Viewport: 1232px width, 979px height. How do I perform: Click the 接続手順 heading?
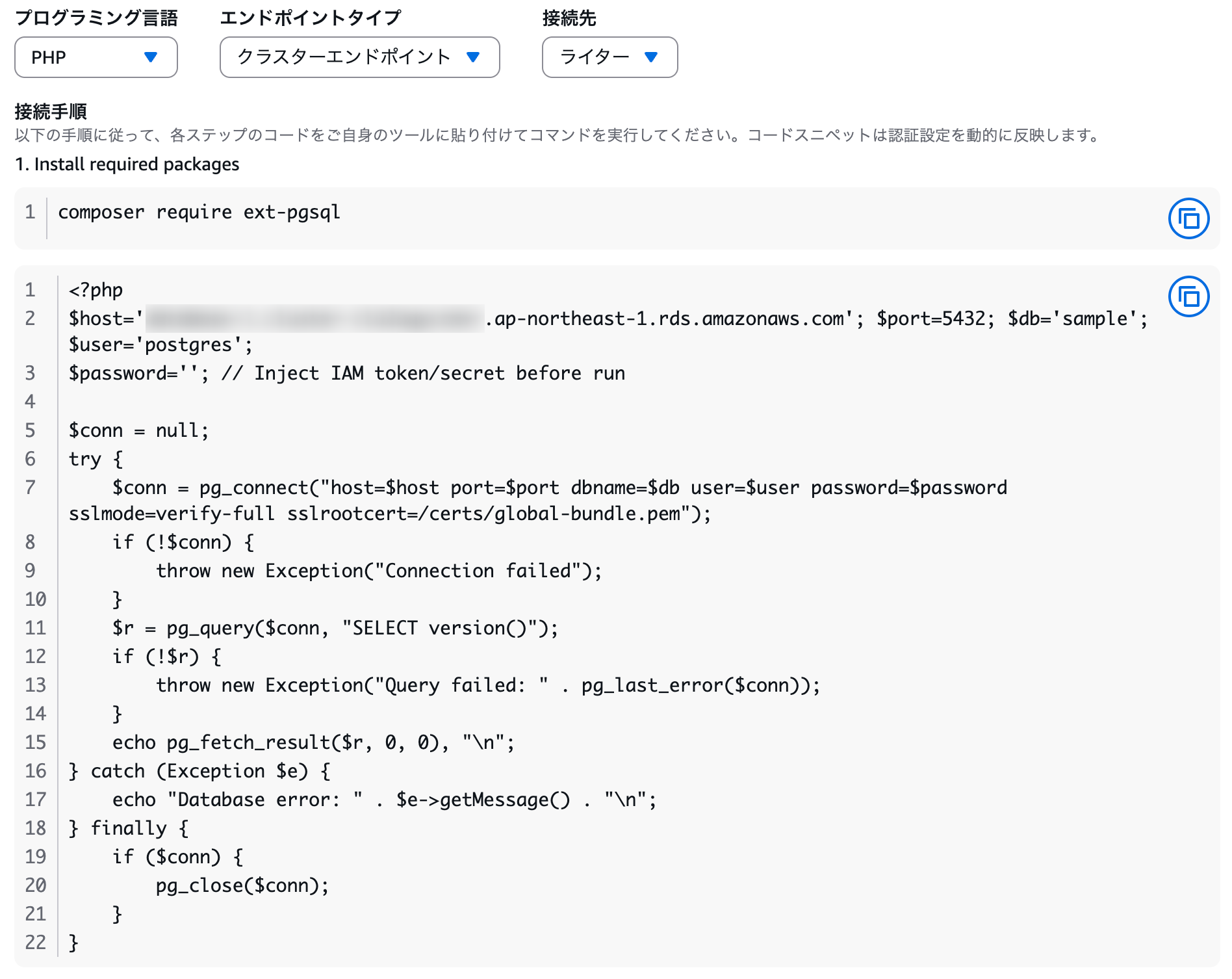tap(51, 112)
